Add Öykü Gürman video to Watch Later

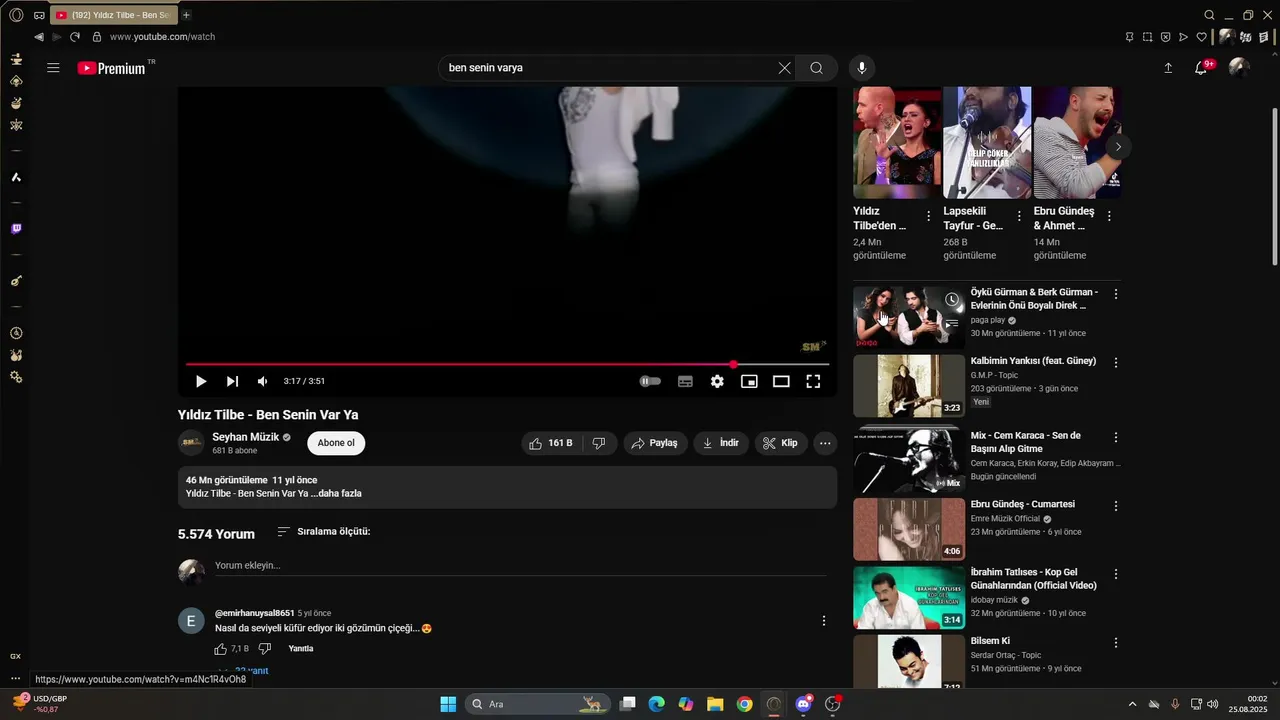[x=952, y=300]
